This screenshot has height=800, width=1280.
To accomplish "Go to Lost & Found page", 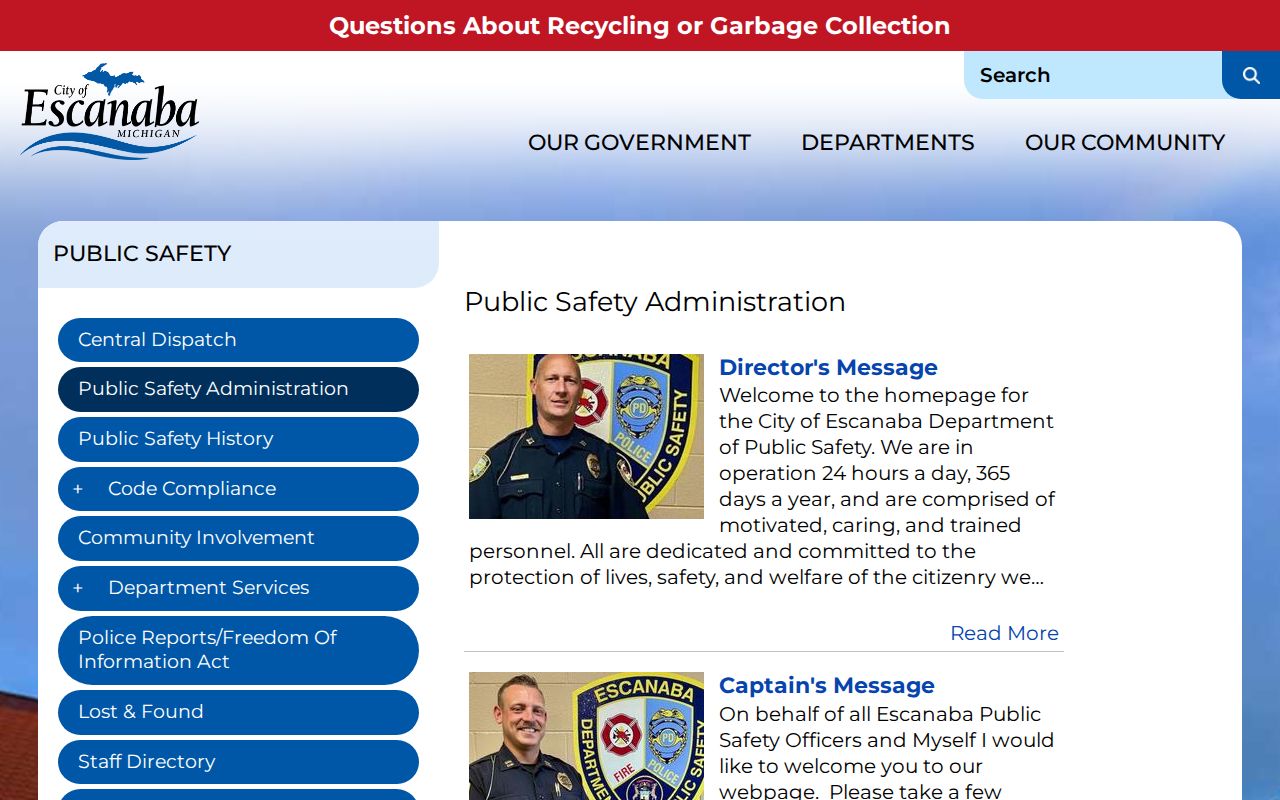I will pyautogui.click(x=238, y=712).
